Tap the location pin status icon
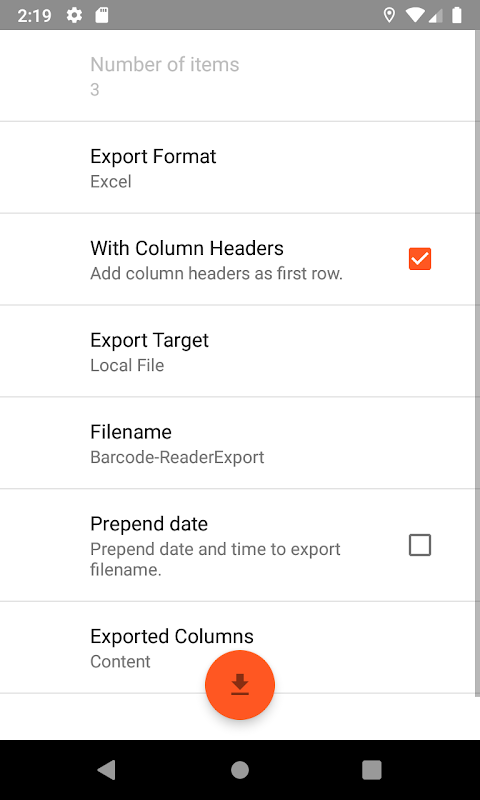This screenshot has width=480, height=800. 389,15
